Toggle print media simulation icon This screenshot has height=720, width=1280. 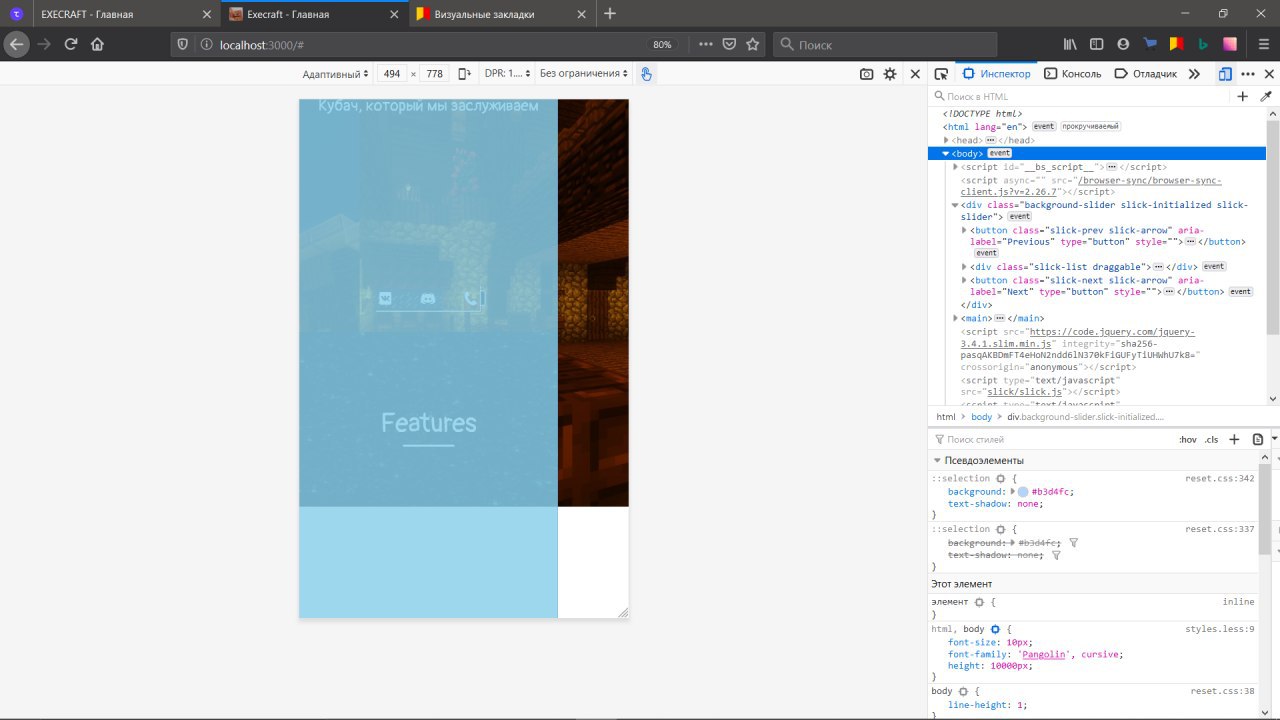[x=1258, y=440]
